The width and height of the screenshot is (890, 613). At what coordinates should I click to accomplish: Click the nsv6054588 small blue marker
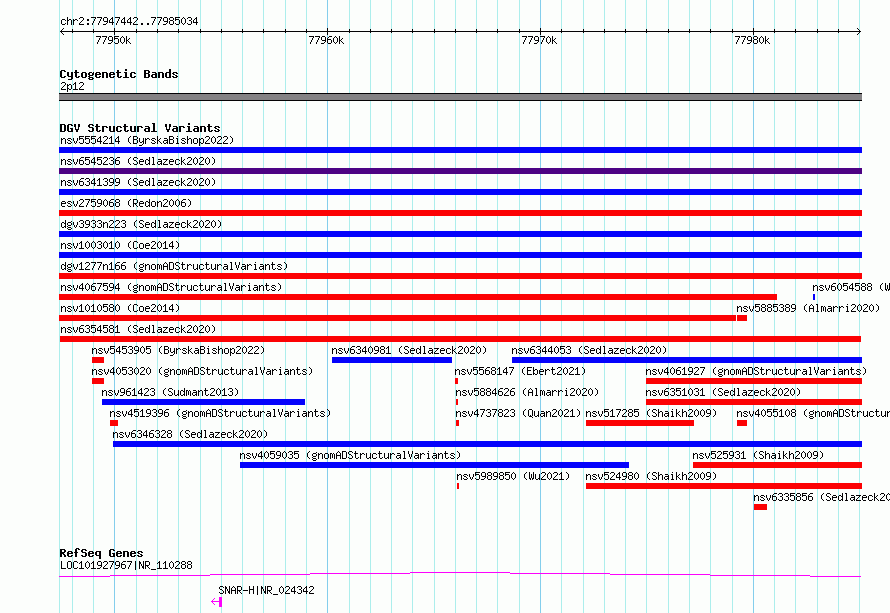814,297
